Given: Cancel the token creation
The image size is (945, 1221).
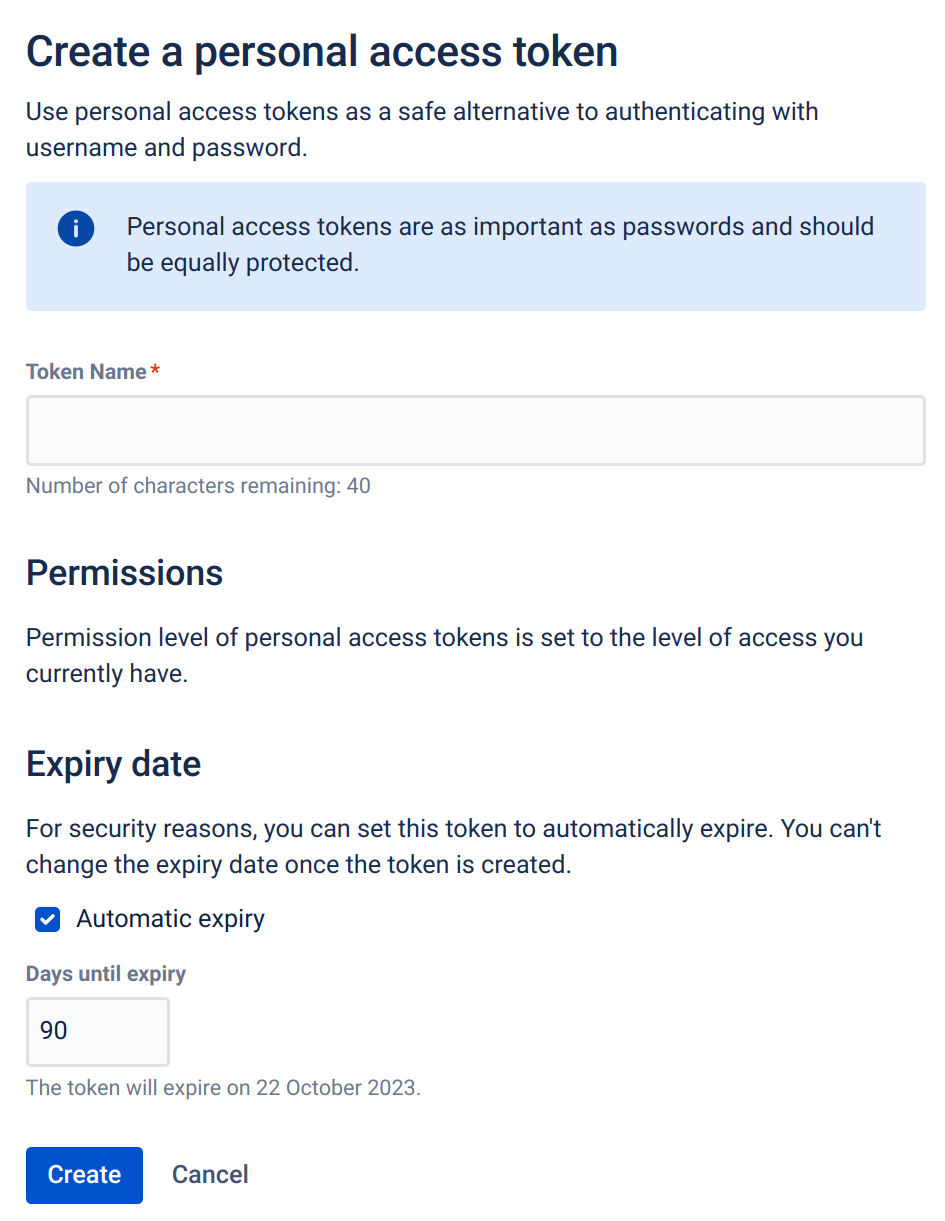Looking at the screenshot, I should tap(210, 1175).
